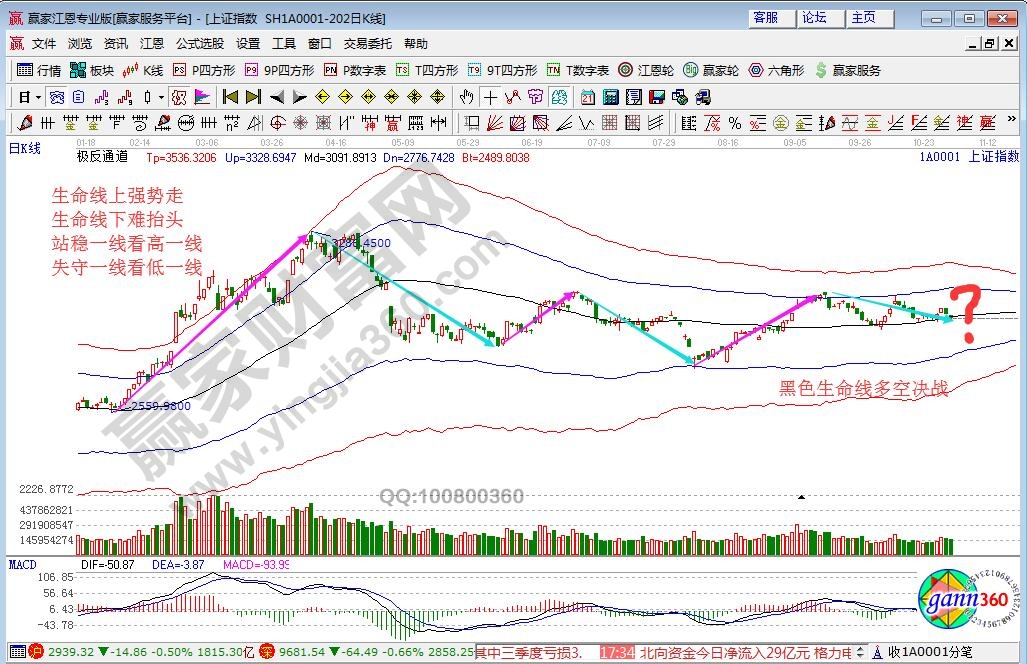The height and width of the screenshot is (664, 1027).
Task: Click the calendar icon showing 21
Action: pos(587,97)
